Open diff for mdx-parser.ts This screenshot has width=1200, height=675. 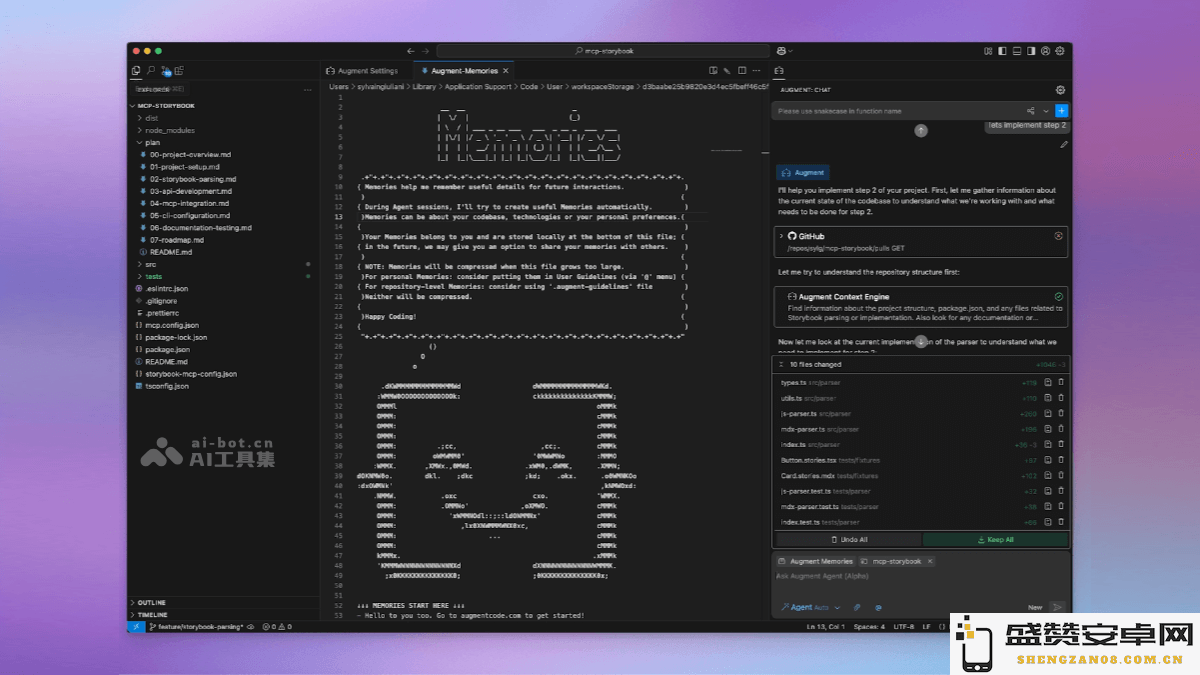(x=1047, y=428)
